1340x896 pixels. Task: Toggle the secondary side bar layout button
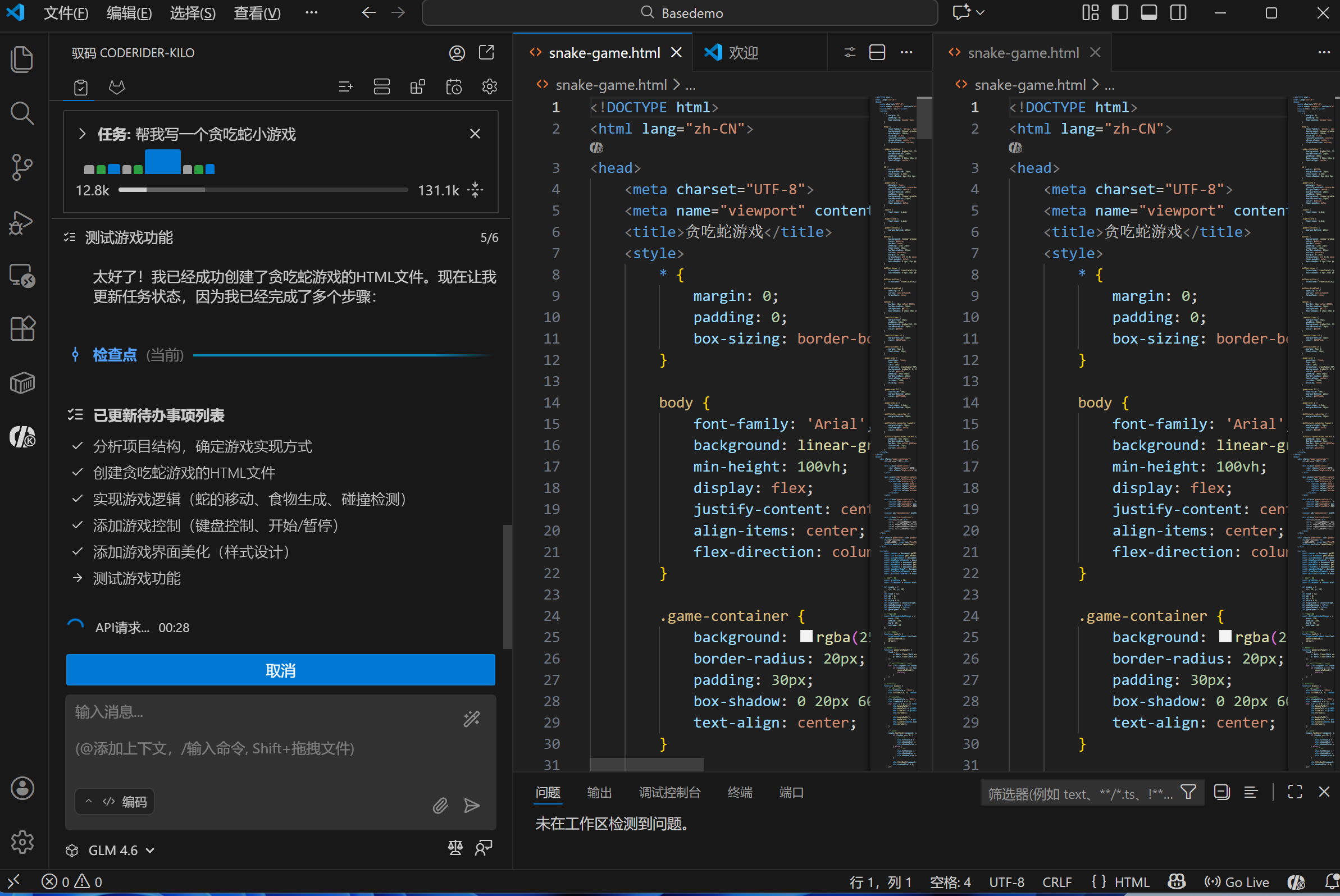point(1178,12)
